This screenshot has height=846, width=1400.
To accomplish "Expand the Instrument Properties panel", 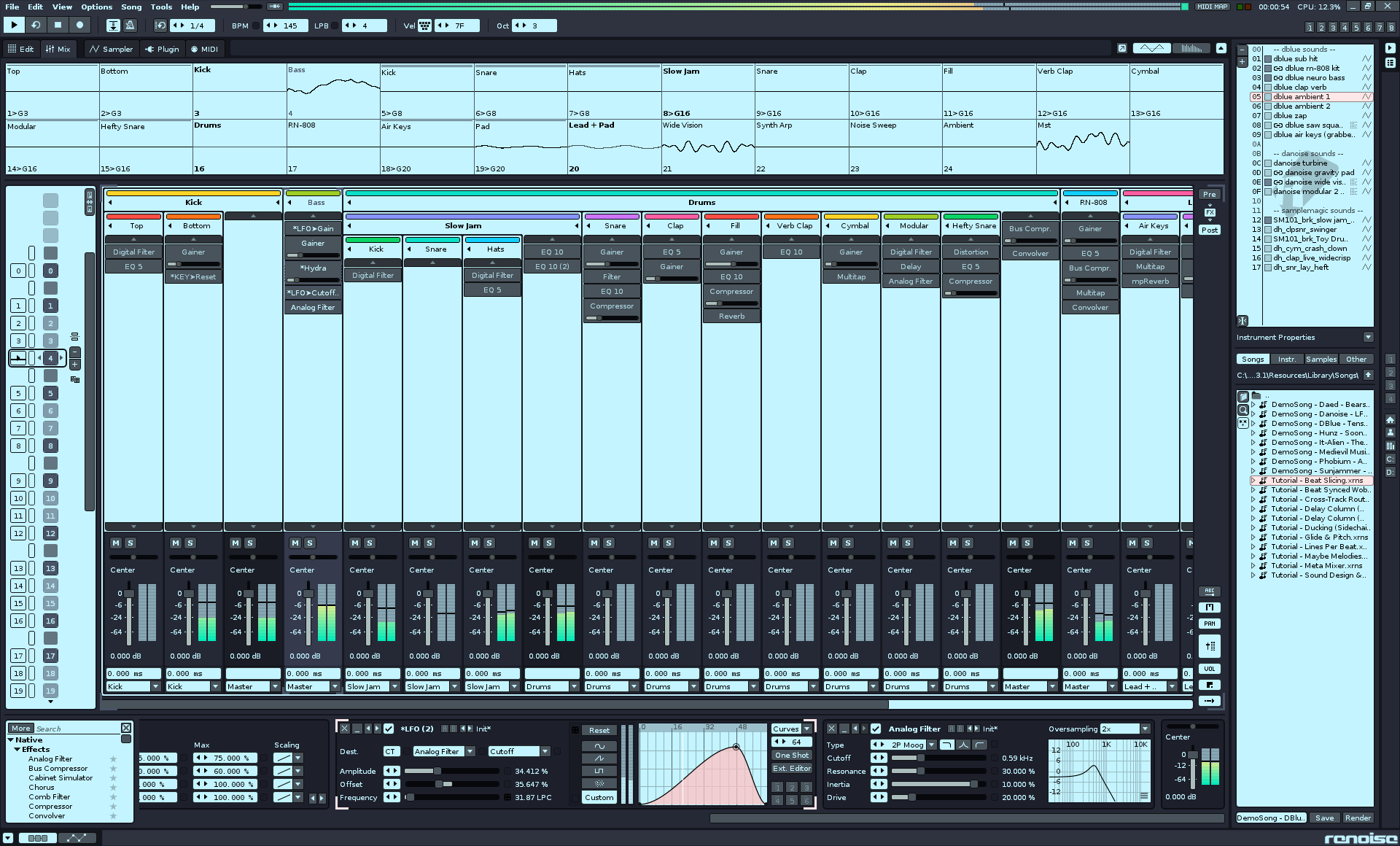I will [1368, 337].
